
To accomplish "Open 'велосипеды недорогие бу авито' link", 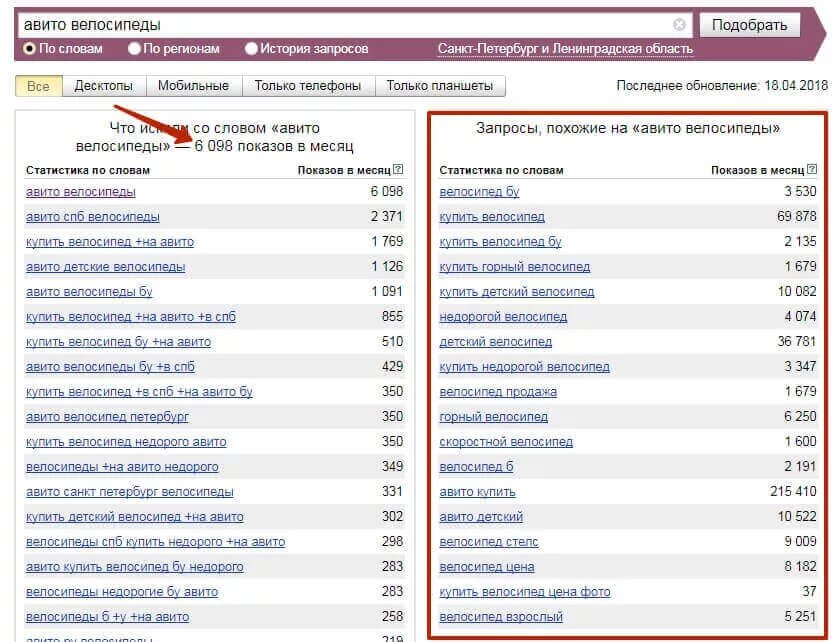I will (122, 592).
